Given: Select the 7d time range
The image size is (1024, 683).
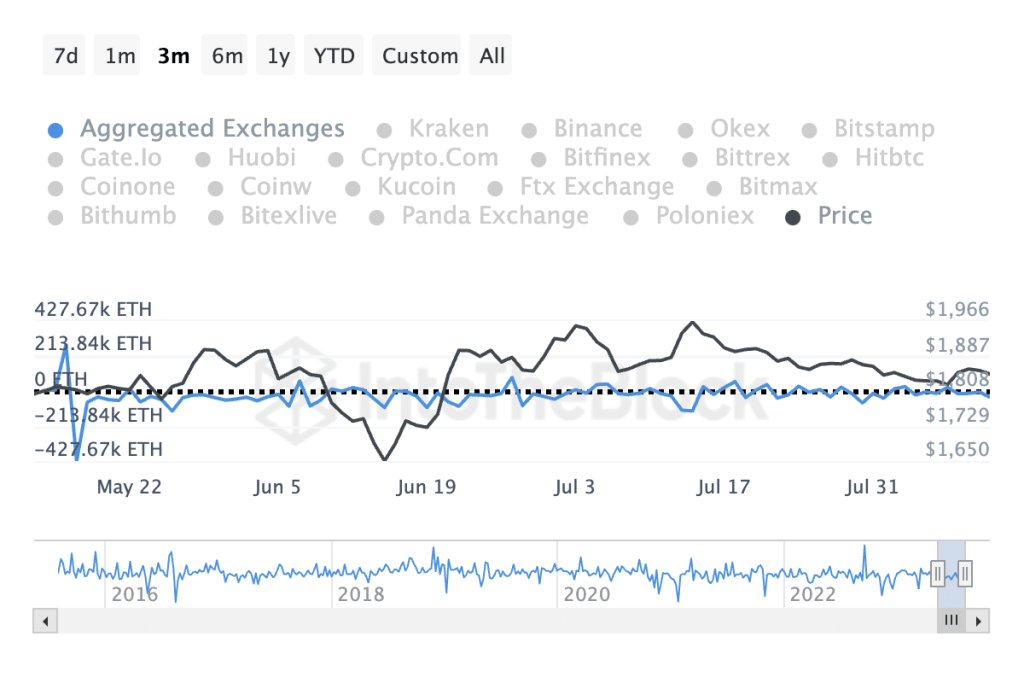Looking at the screenshot, I should click(66, 56).
